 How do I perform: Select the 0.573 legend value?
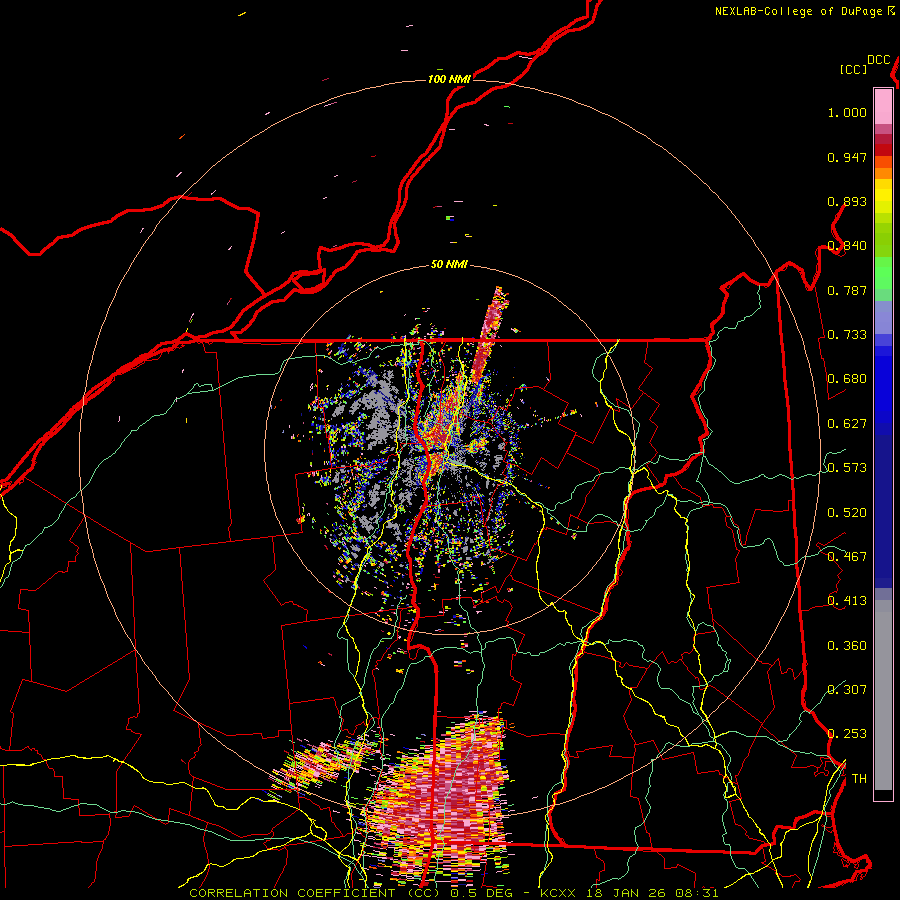(x=847, y=468)
